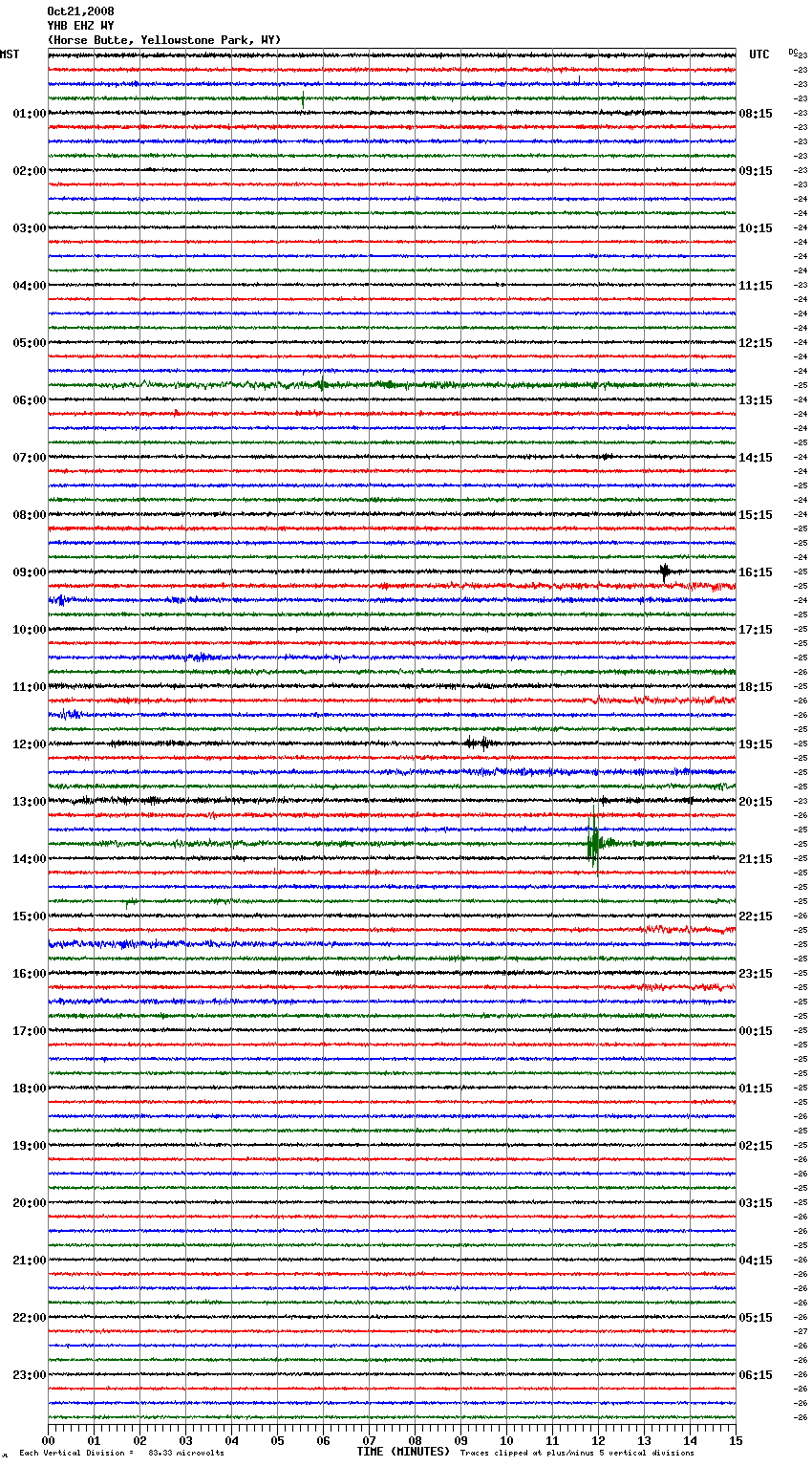Click the 10:15 UTC time label
This screenshot has width=812, height=1466.
click(756, 228)
